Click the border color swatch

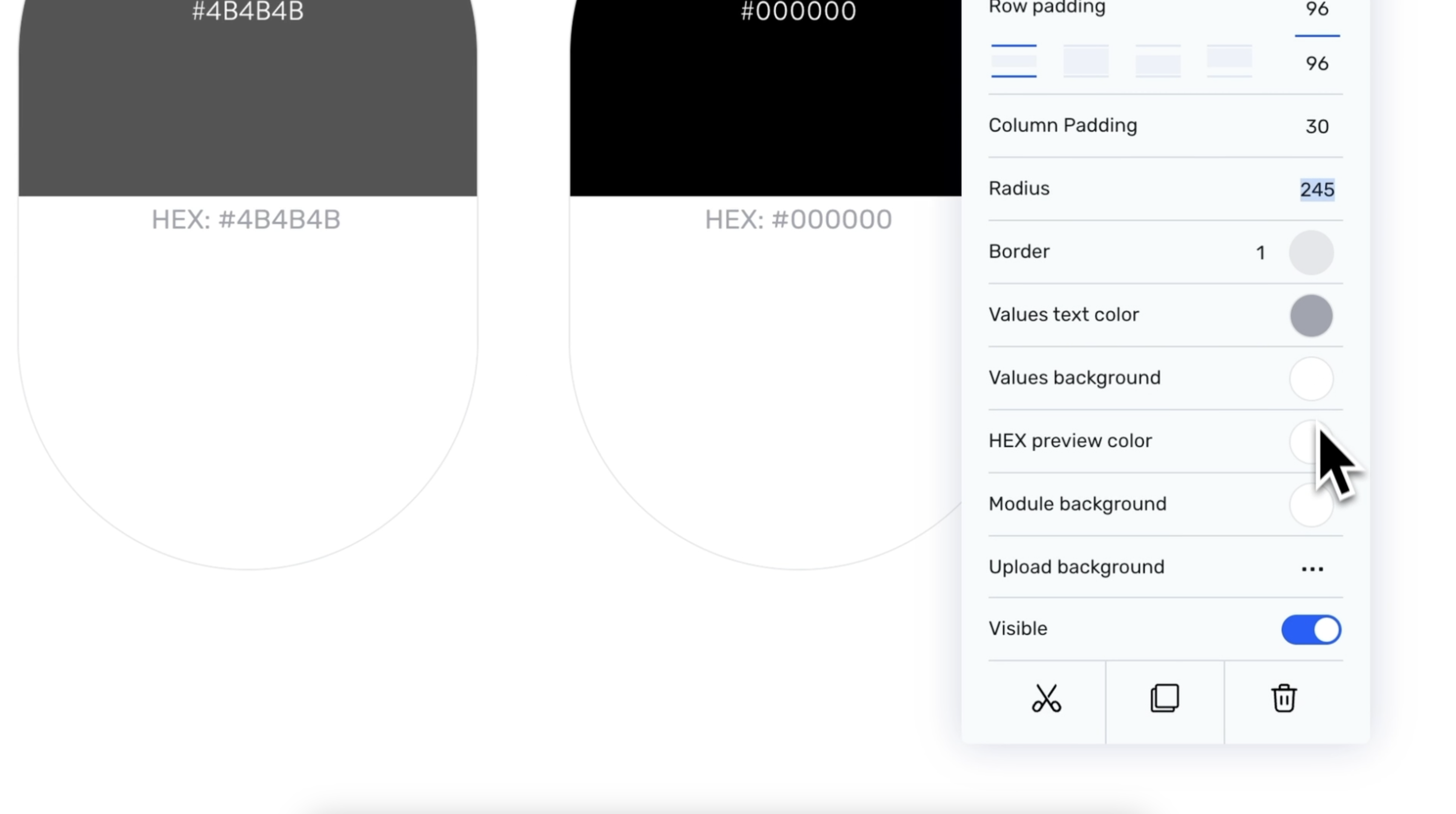click(1311, 252)
